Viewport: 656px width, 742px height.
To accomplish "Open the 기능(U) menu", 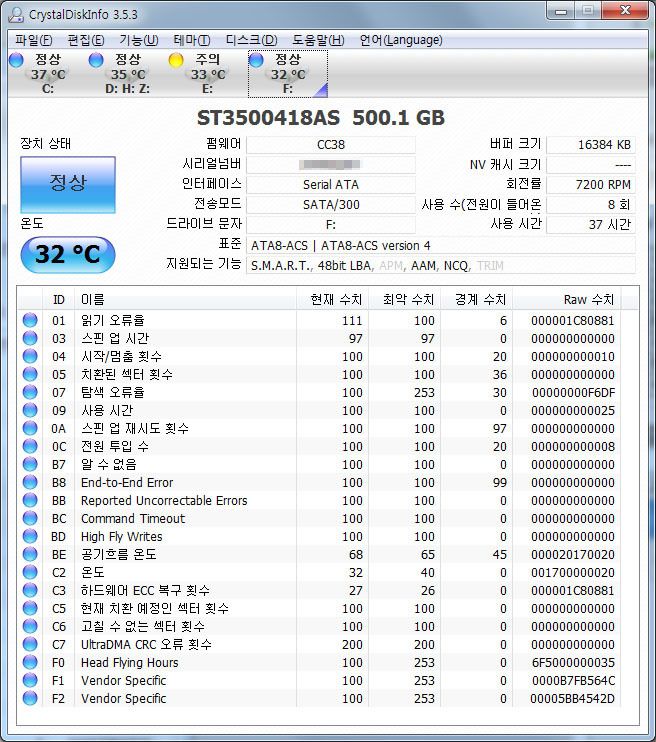I will pos(138,40).
